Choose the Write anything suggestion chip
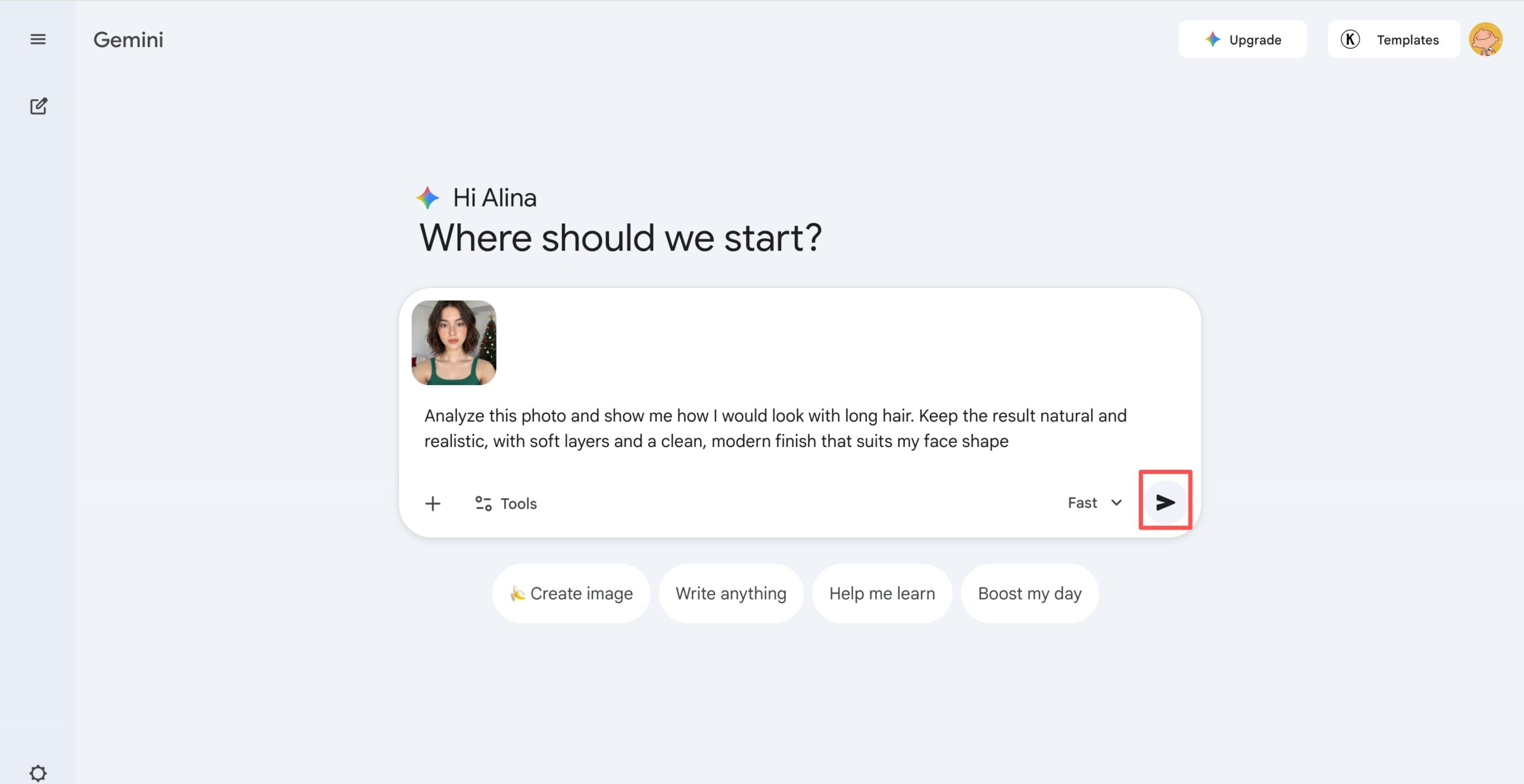This screenshot has height=784, width=1524. [x=730, y=594]
